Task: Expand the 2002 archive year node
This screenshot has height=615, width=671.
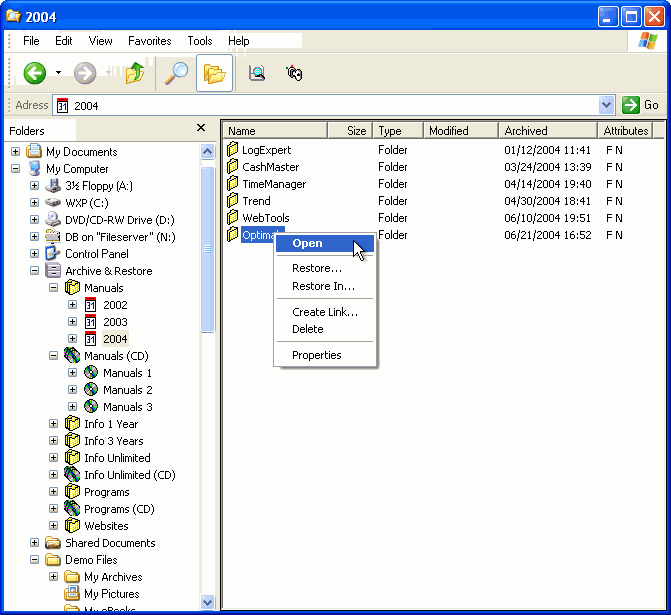Action: [x=73, y=305]
